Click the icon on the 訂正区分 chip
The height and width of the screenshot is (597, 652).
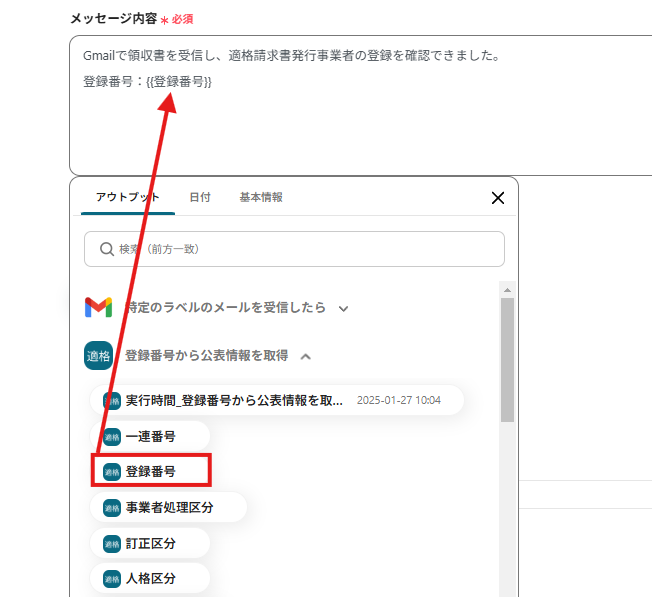pos(112,543)
